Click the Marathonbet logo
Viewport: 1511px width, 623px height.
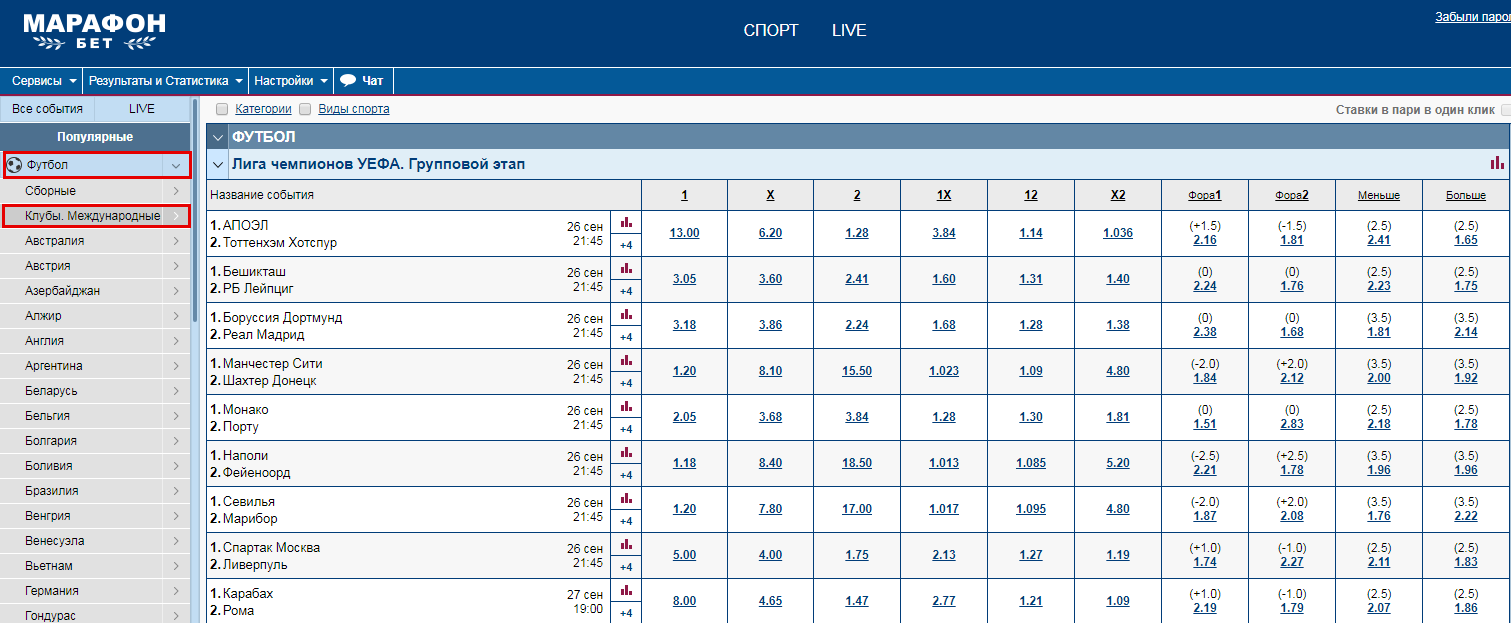point(95,31)
